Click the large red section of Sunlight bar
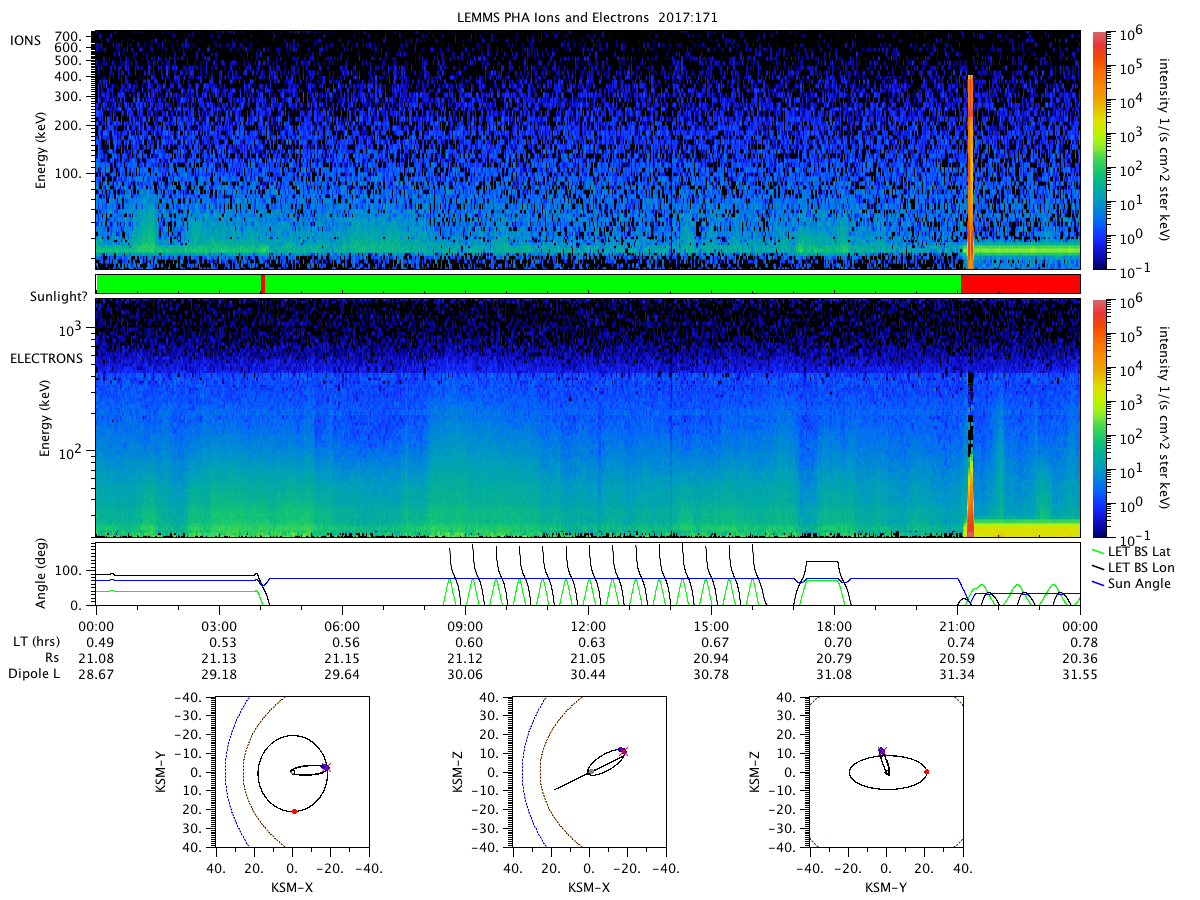 click(1020, 284)
